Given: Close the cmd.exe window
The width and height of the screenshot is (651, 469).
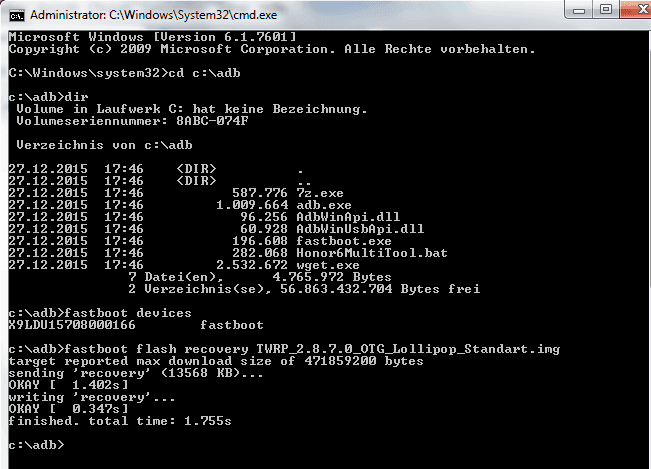Looking at the screenshot, I should coord(637,9).
